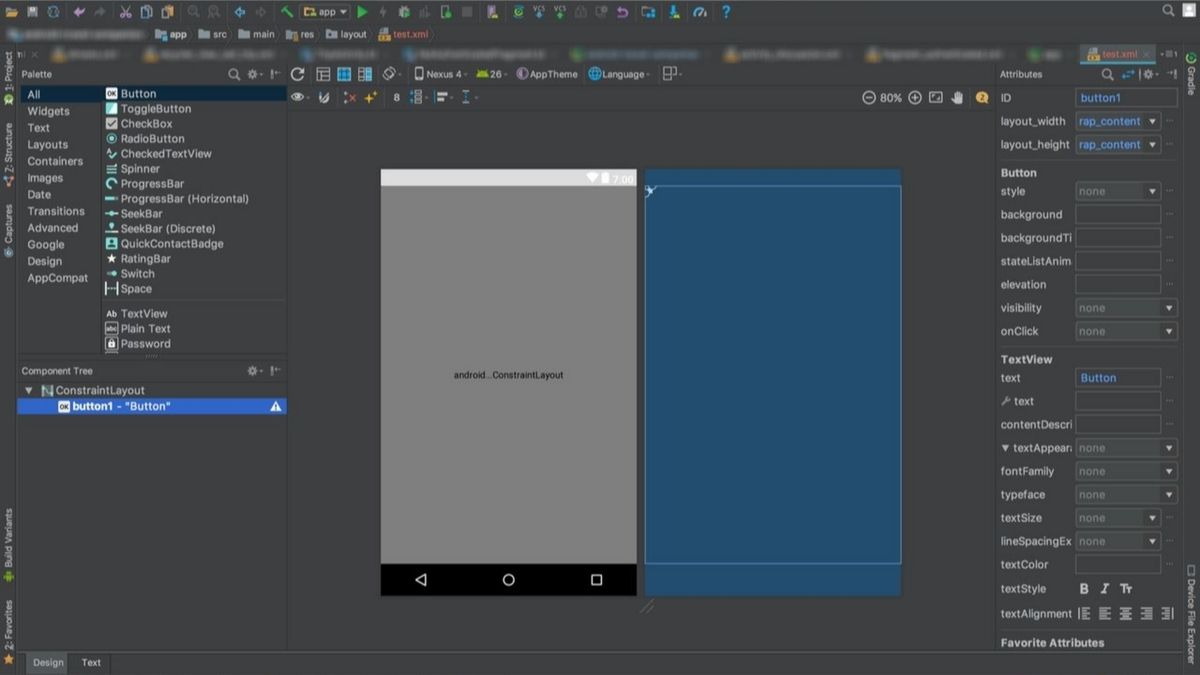Toggle autoconnect magnet icon
This screenshot has height=675, width=1200.
point(324,98)
